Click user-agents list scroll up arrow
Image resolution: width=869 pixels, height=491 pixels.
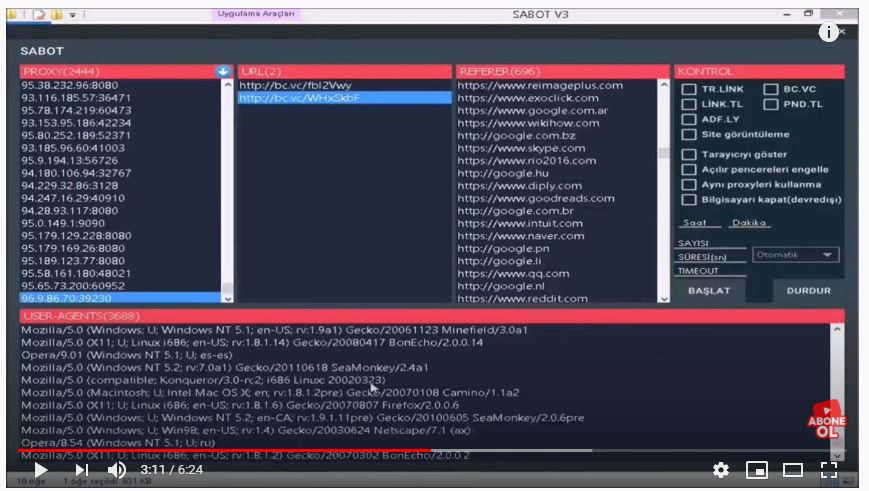(x=837, y=330)
